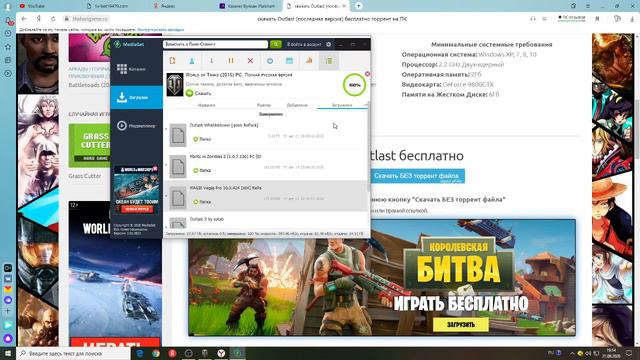Click the World of Tanks thumbnail in MediaGet
This screenshot has width=640, height=360.
pos(175,84)
